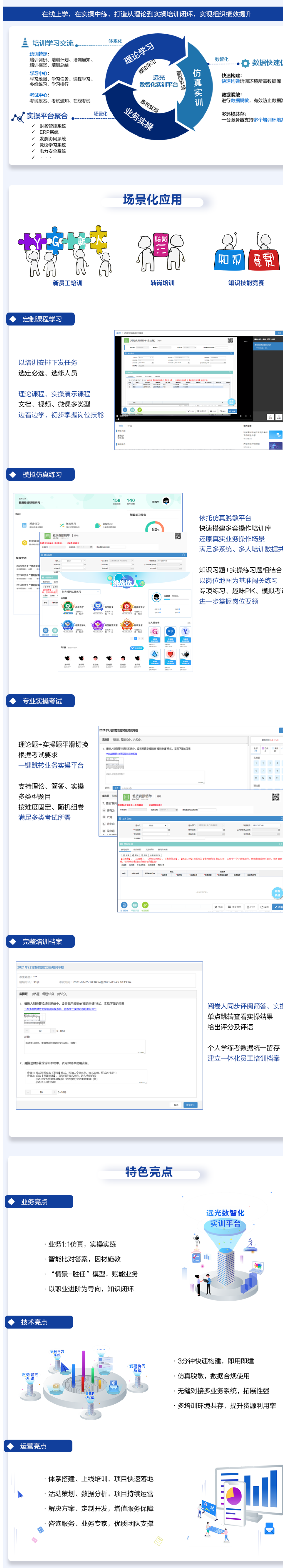Viewport: 283px width, 1568px height.
Task: Click the network icon beside 实操平台聚合
Action: (18, 116)
